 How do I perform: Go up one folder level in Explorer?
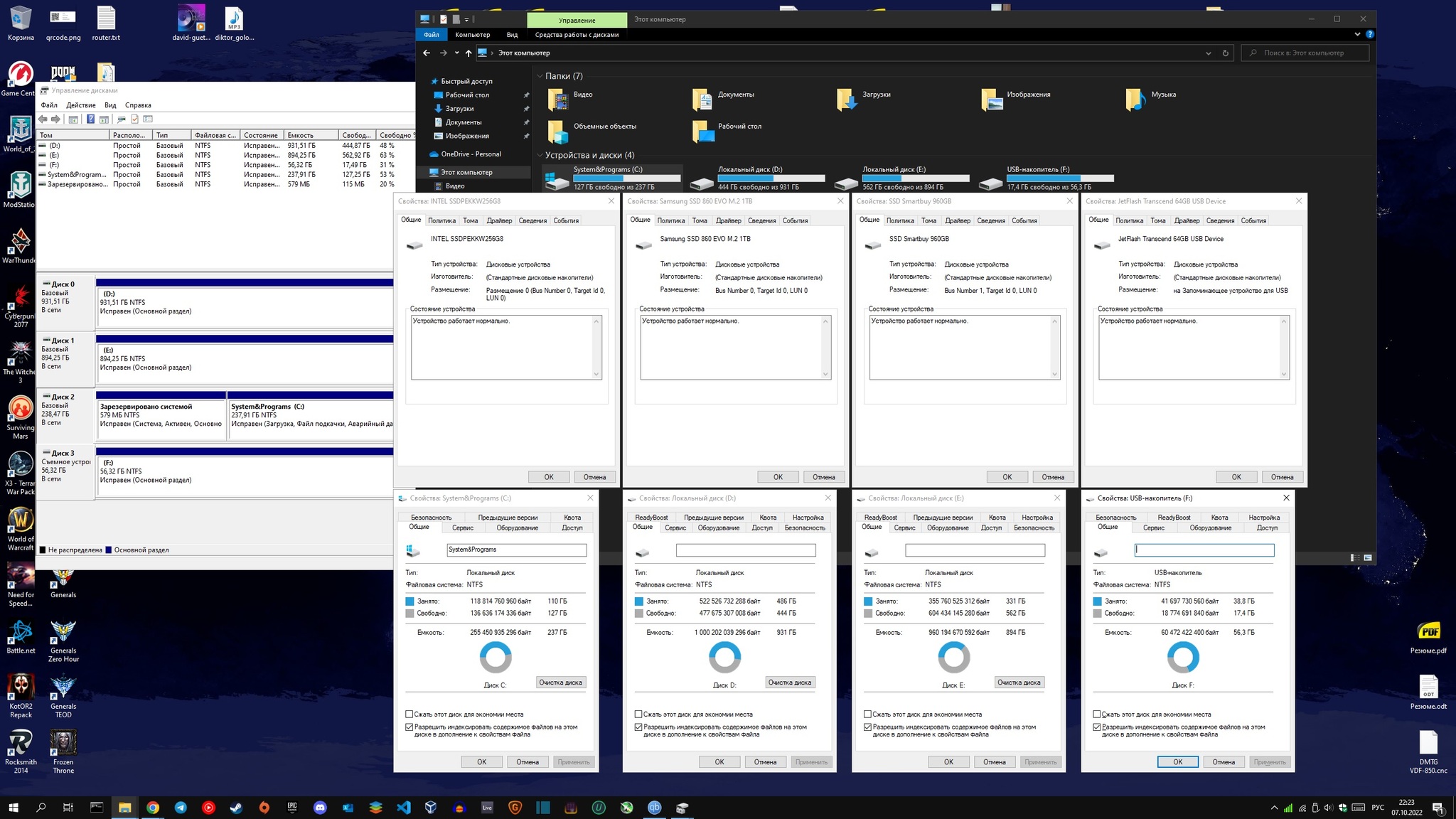469,53
